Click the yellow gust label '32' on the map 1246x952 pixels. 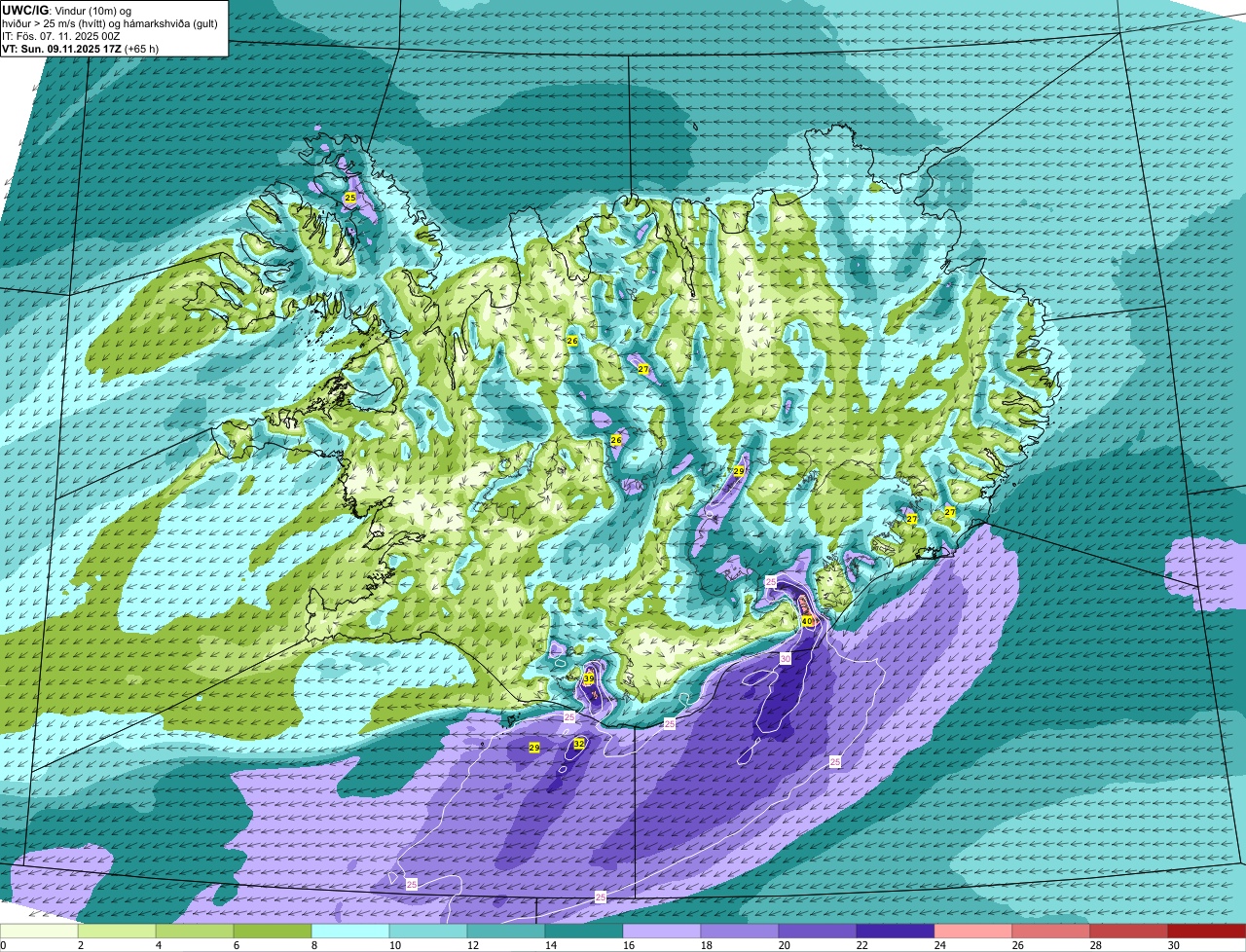coord(579,744)
